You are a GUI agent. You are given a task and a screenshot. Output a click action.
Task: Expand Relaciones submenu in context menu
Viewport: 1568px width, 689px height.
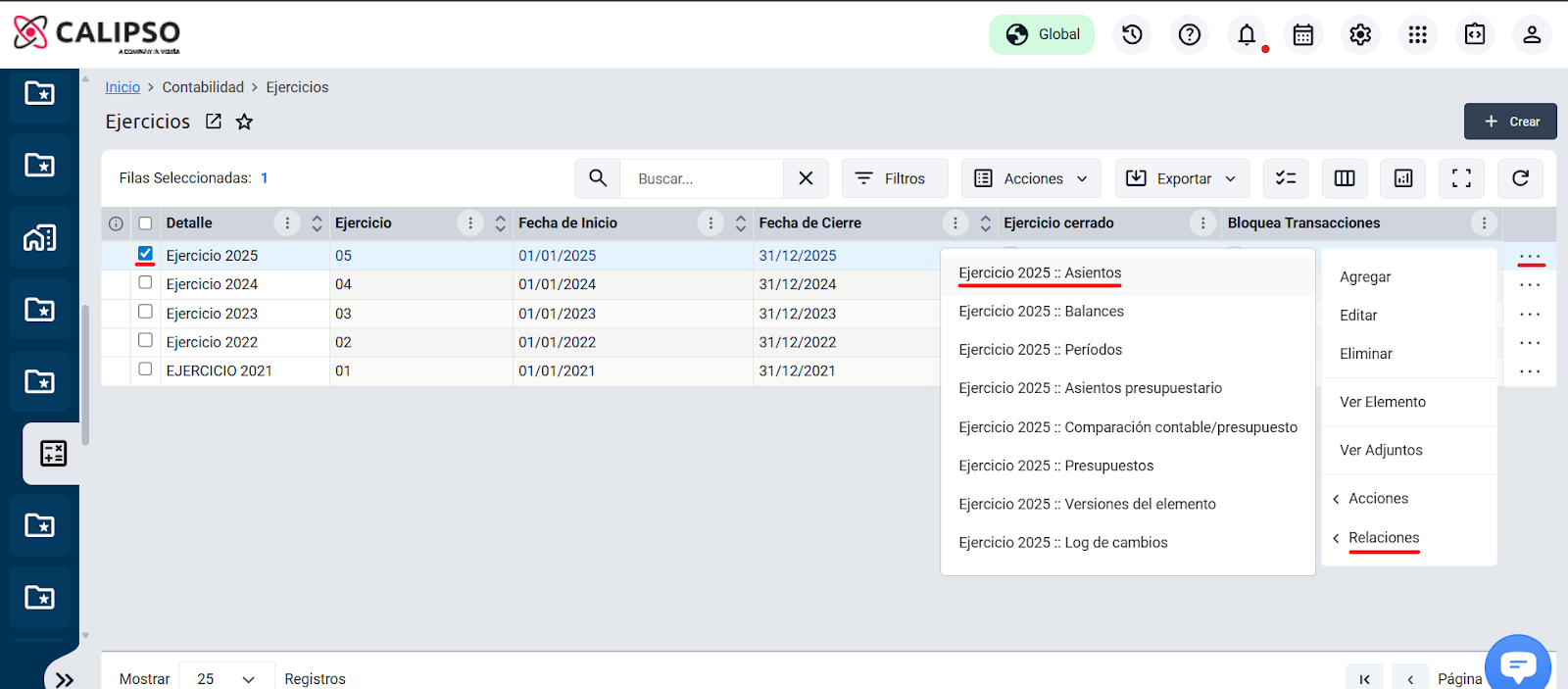pyautogui.click(x=1409, y=538)
